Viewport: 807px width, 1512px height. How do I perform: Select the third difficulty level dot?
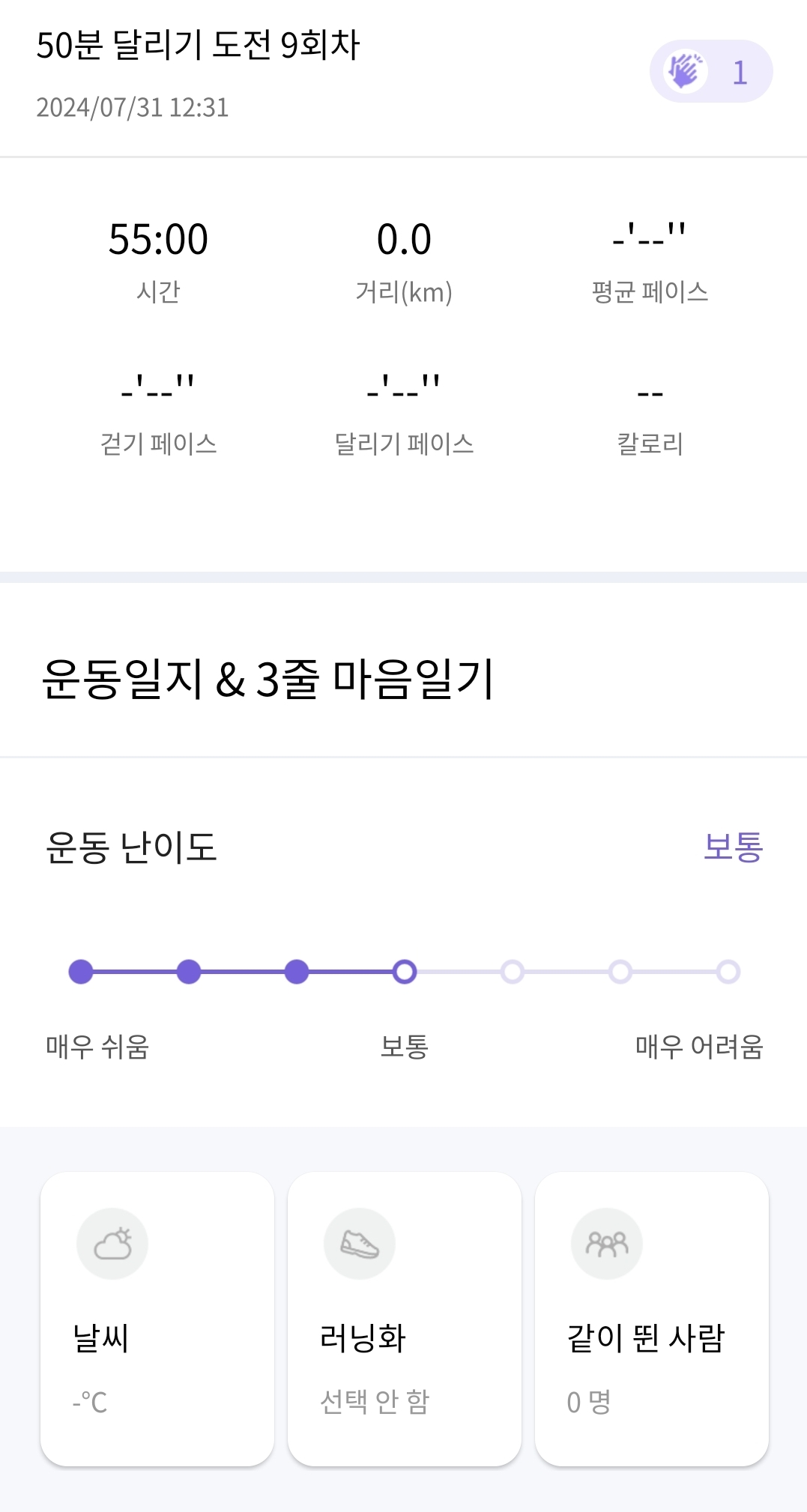(297, 972)
